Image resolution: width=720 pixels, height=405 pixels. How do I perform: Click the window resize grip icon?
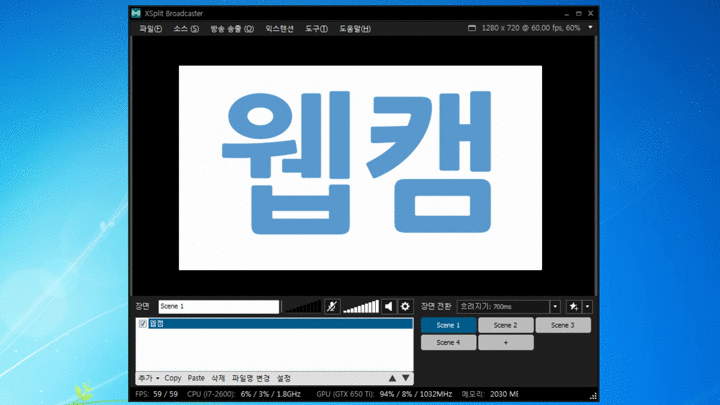593,396
